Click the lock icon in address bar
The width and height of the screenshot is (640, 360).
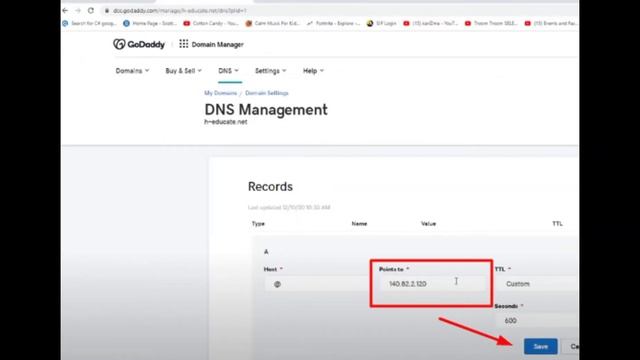coord(107,11)
